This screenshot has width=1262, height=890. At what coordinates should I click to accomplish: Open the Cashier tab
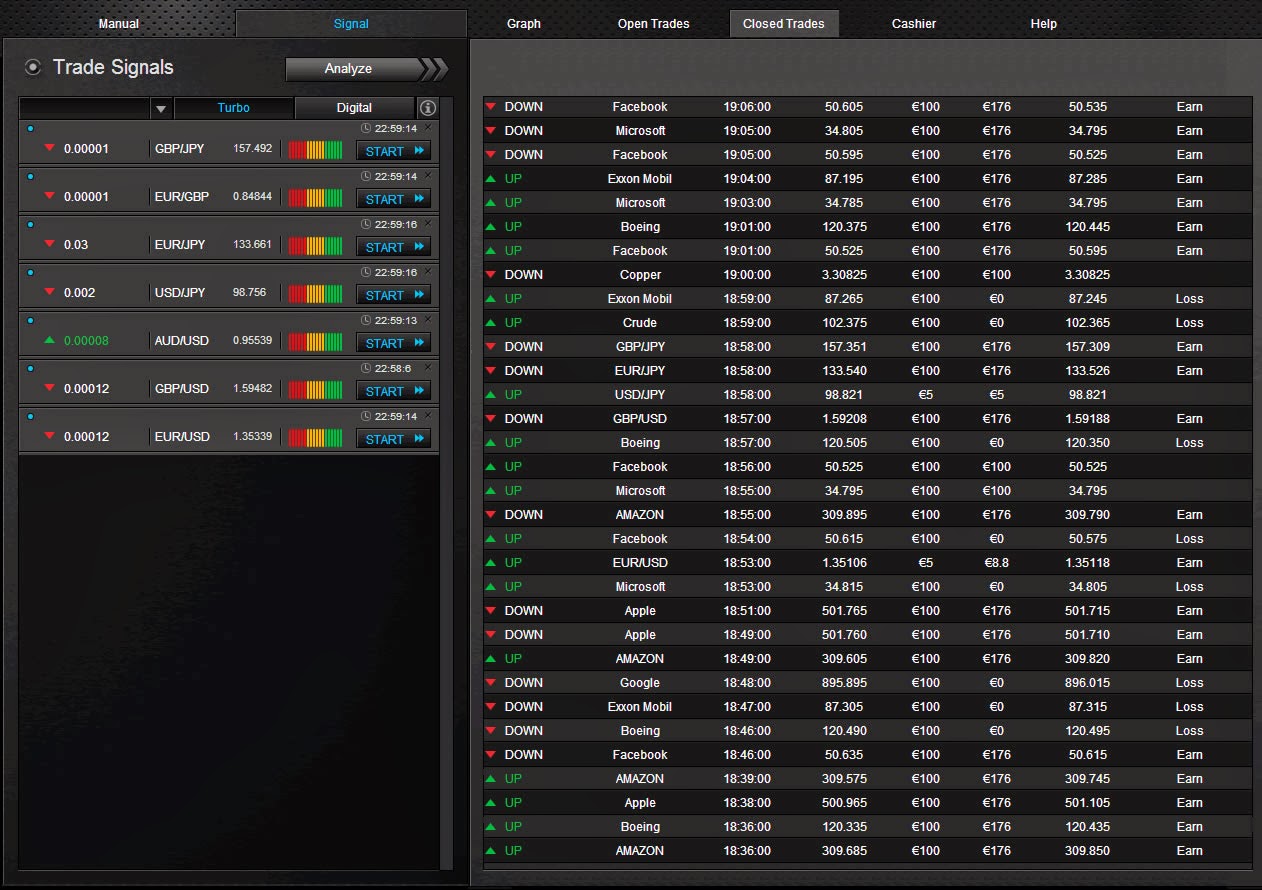[914, 23]
